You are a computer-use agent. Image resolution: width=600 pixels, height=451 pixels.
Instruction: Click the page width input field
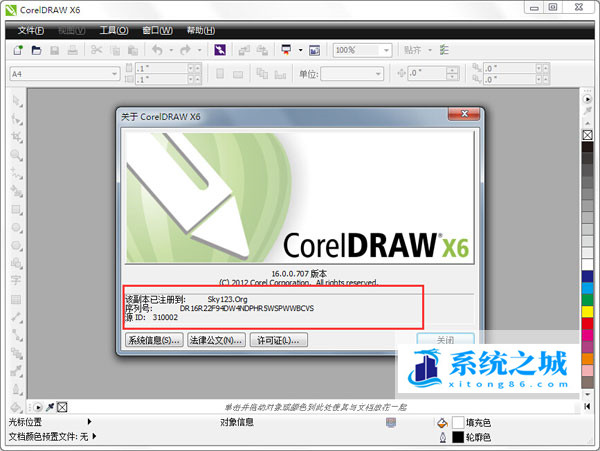point(161,68)
